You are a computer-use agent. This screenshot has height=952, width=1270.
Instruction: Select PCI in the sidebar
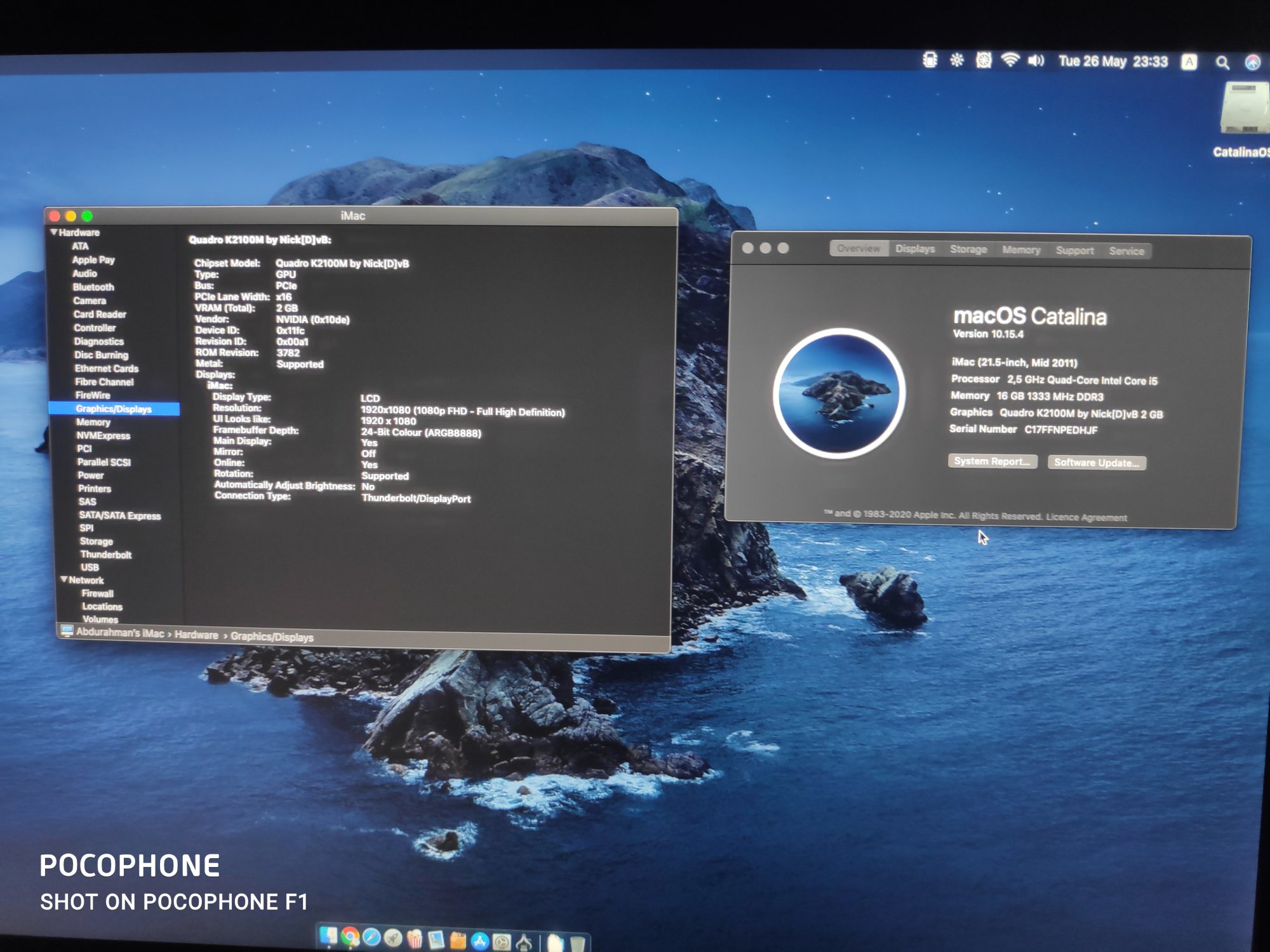84,449
